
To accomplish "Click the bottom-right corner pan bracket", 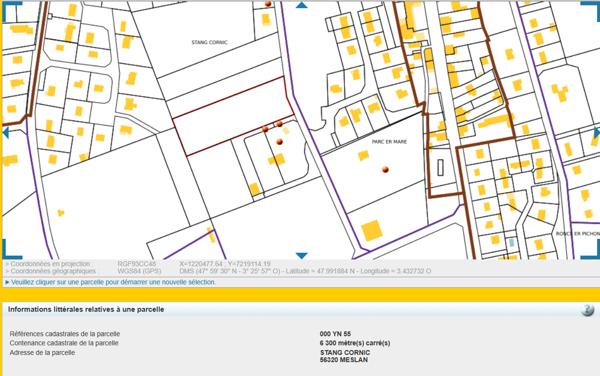I will click(x=590, y=249).
